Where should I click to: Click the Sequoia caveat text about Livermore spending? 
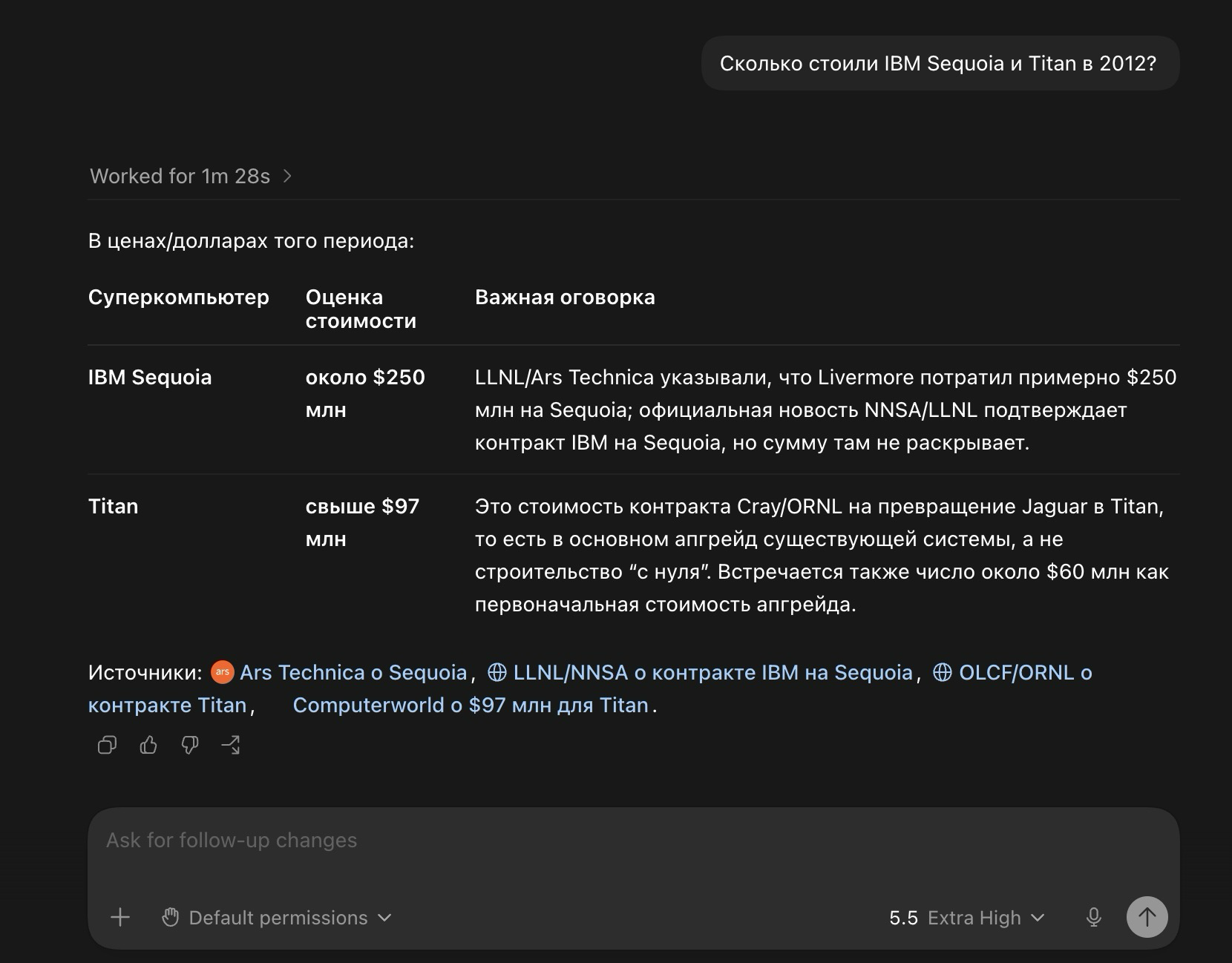[825, 410]
